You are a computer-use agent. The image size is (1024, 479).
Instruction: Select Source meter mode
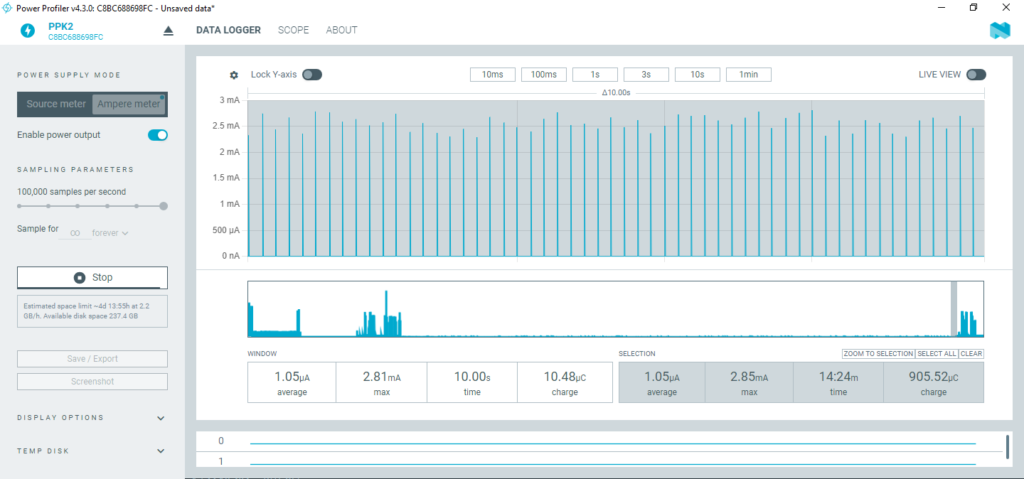click(56, 104)
